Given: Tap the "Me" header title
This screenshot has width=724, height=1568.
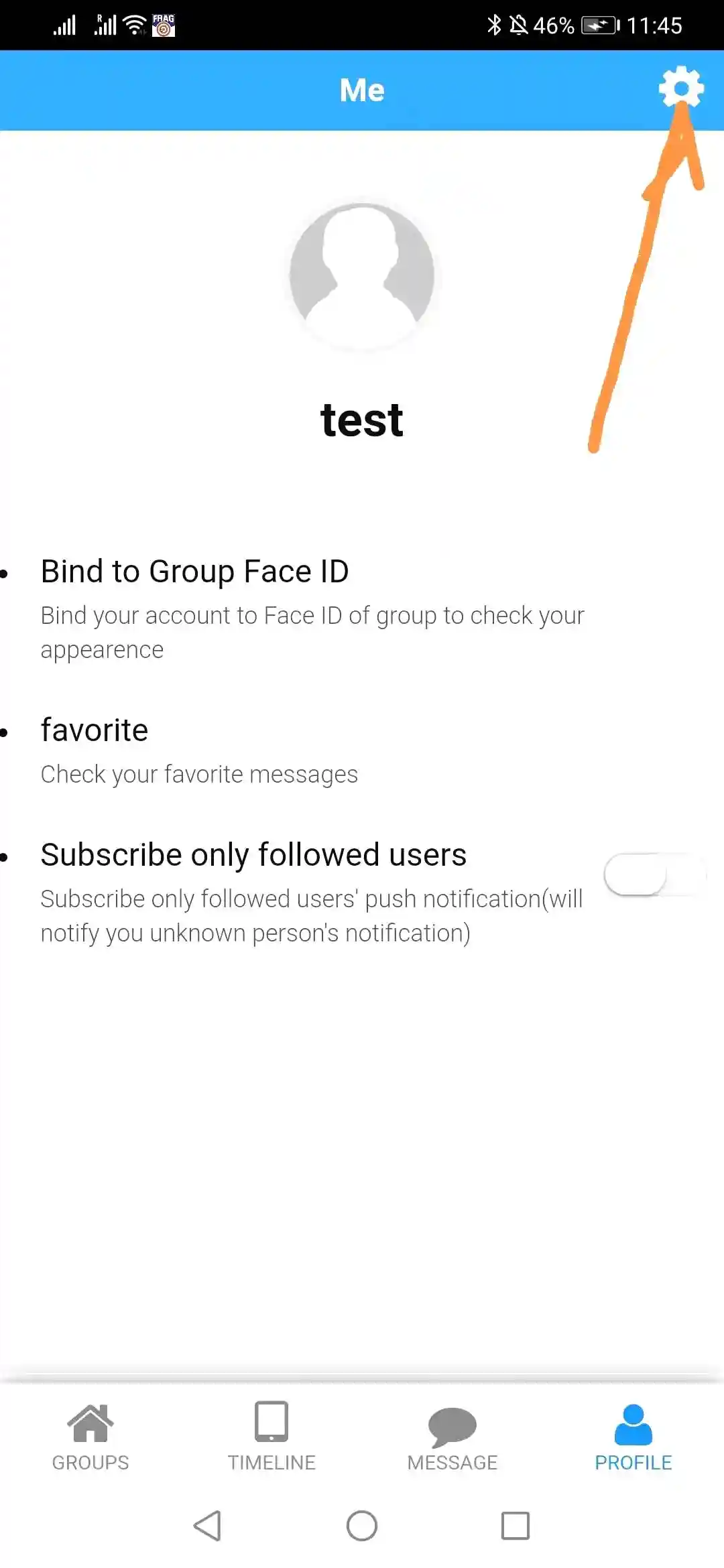Looking at the screenshot, I should (362, 90).
